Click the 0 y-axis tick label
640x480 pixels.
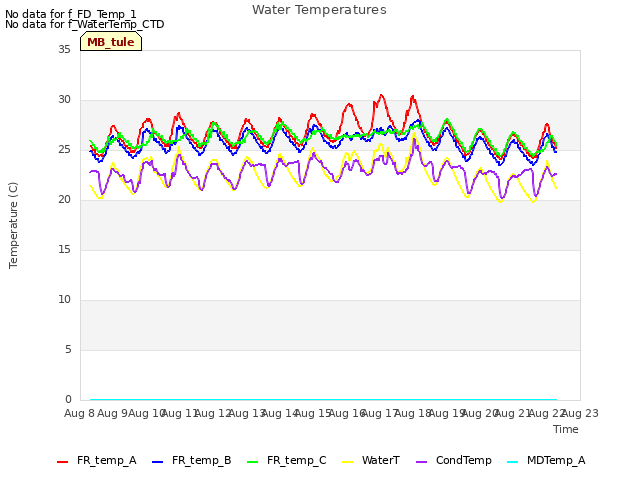(x=68, y=400)
